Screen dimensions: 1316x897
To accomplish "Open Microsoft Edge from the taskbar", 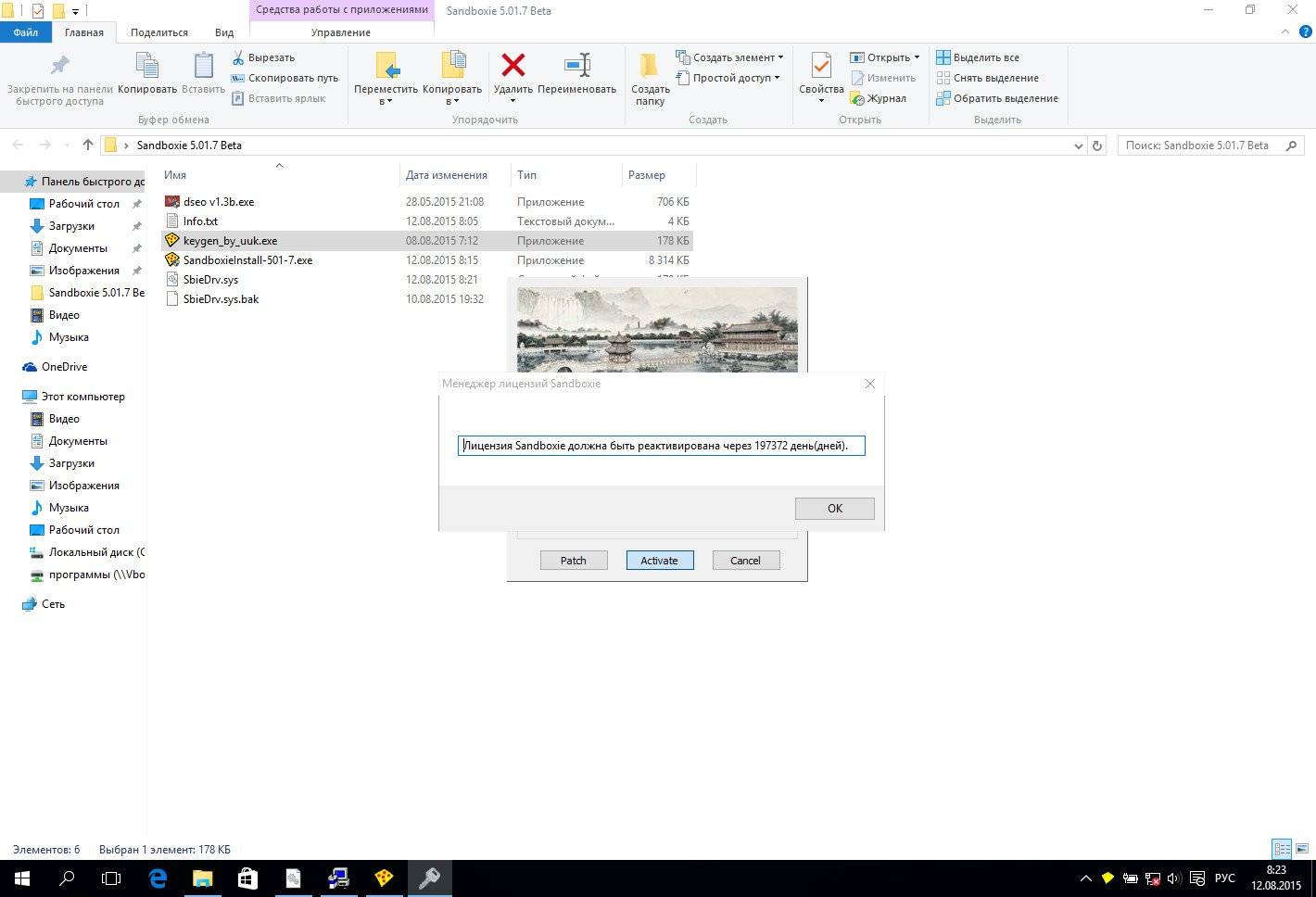I will pos(158,878).
